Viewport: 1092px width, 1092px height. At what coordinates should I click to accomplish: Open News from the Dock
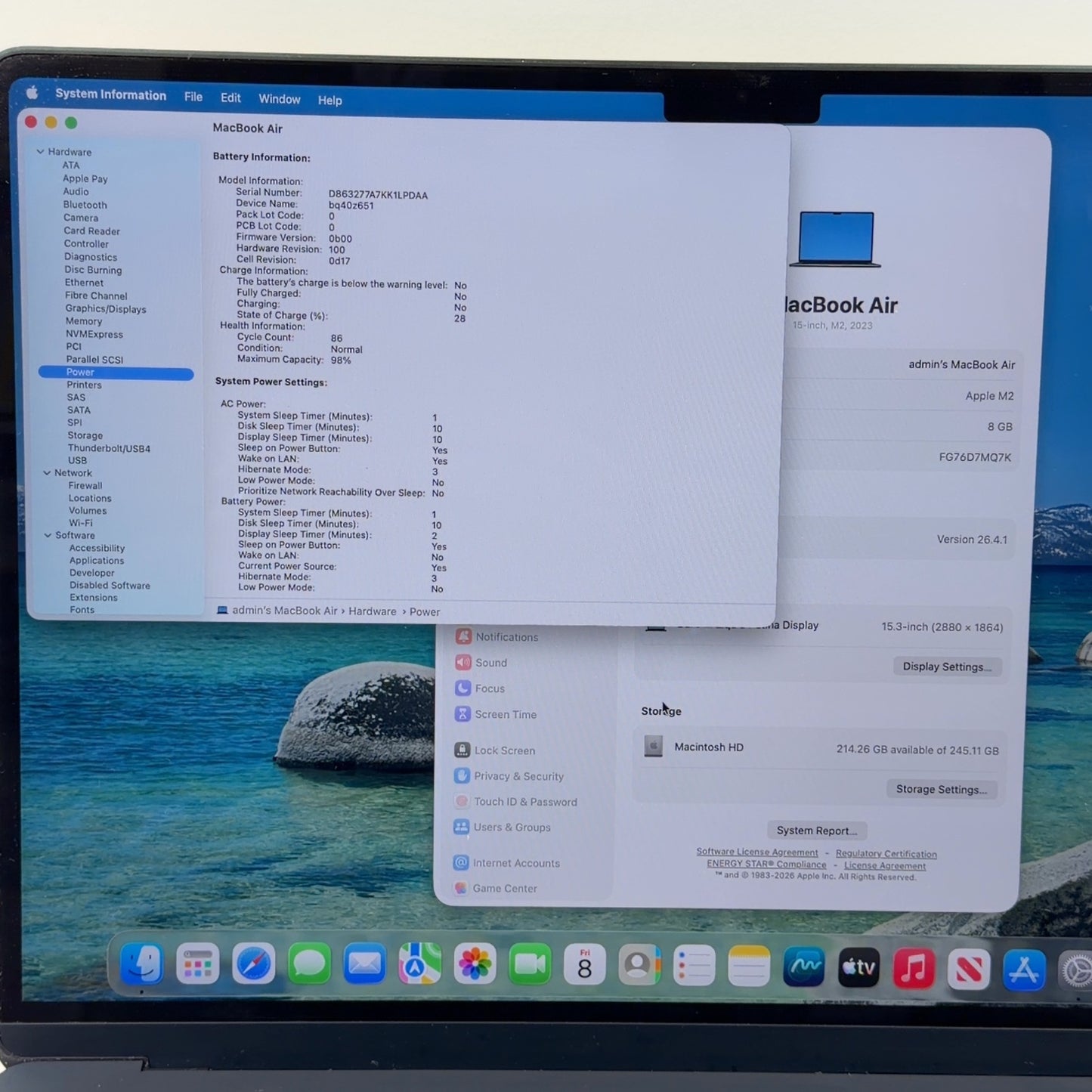point(969,970)
